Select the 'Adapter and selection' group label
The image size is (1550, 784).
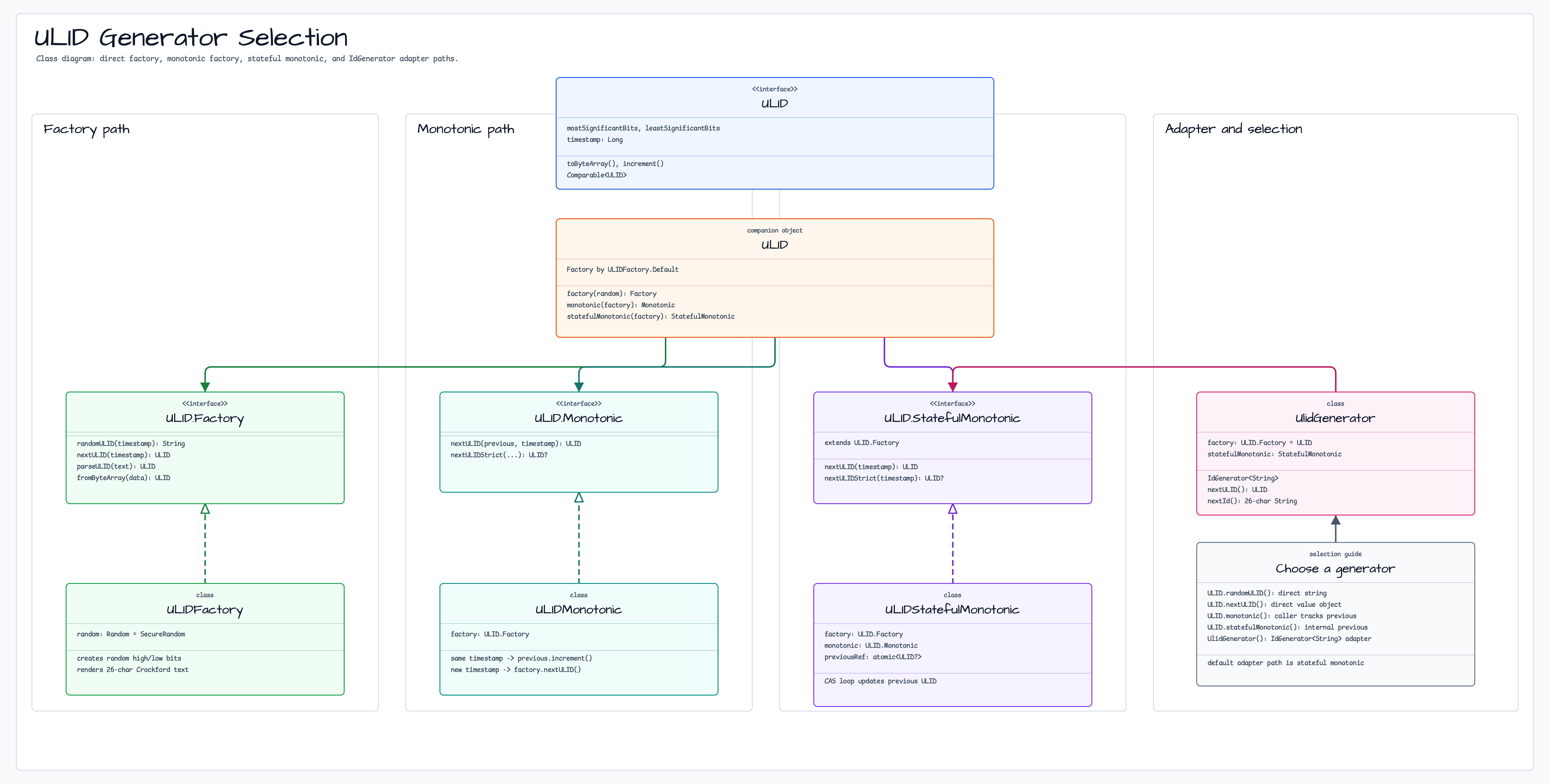click(x=1233, y=129)
